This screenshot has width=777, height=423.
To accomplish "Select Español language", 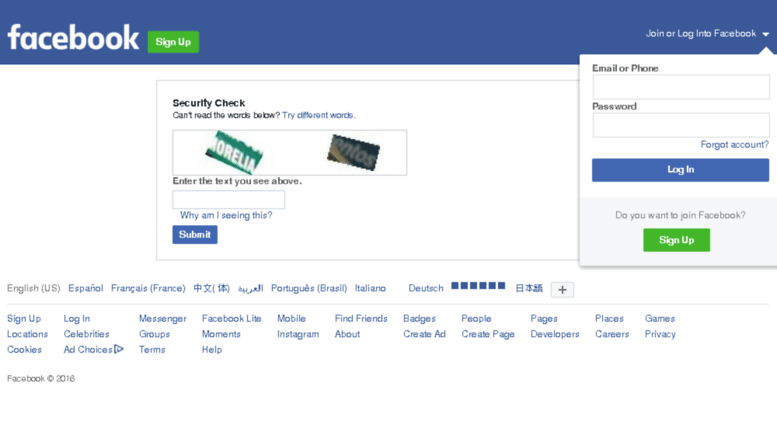I will tap(86, 288).
